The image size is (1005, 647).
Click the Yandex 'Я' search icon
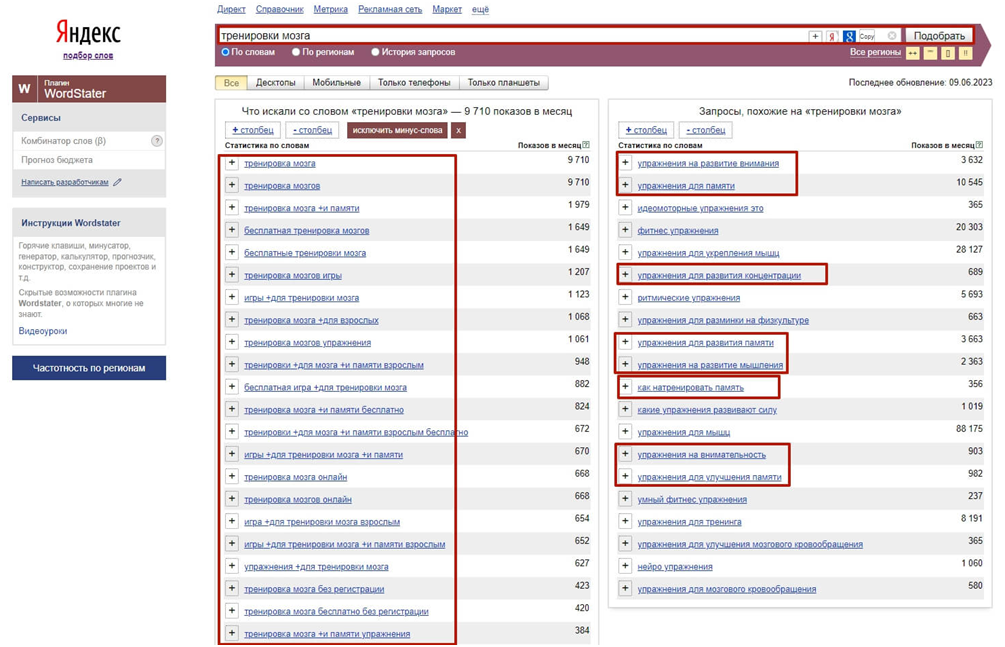tap(832, 37)
